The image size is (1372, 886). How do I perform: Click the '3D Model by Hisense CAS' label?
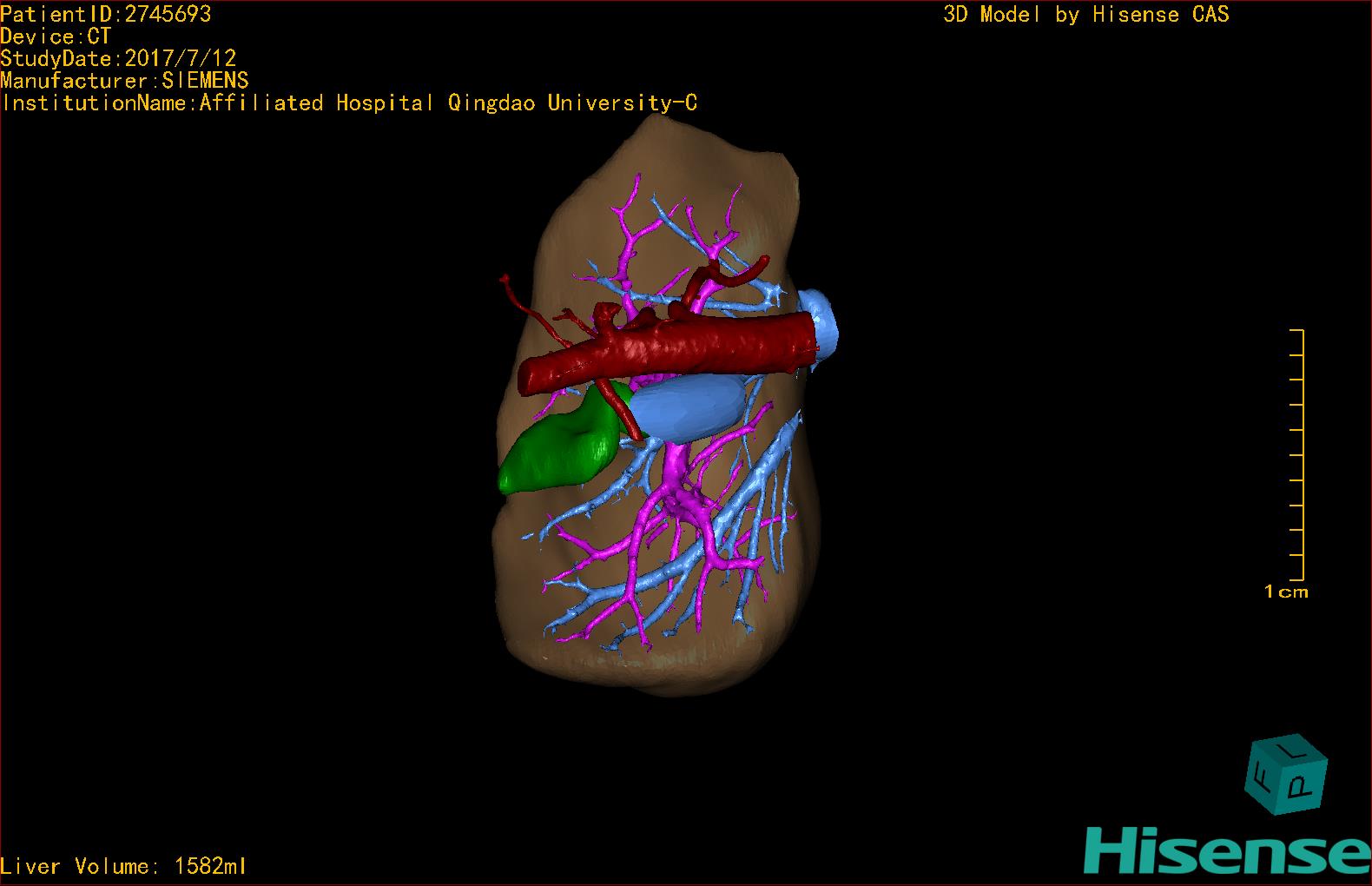[x=1086, y=14]
